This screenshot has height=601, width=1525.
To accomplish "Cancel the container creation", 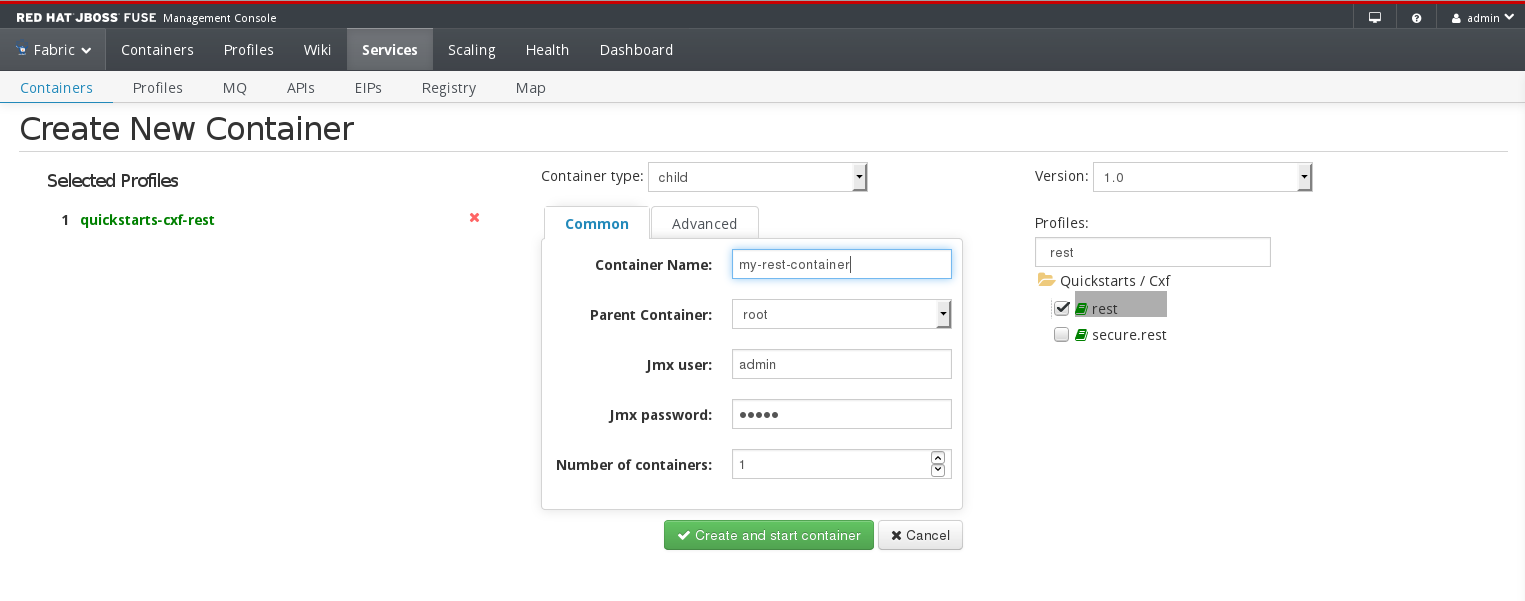I will pyautogui.click(x=920, y=535).
